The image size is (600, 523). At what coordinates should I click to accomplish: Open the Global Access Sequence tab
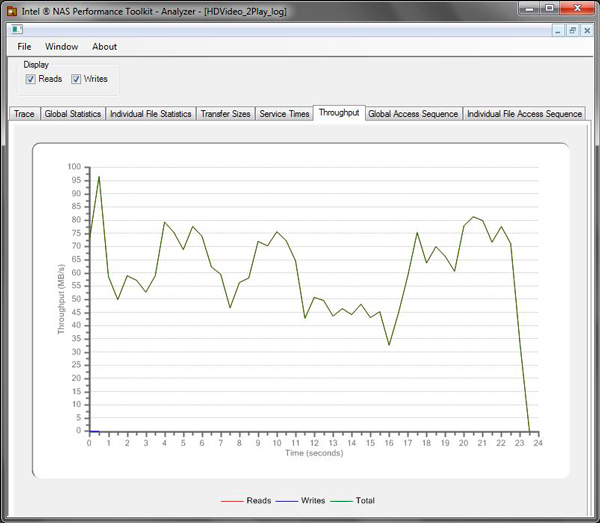pyautogui.click(x=413, y=114)
